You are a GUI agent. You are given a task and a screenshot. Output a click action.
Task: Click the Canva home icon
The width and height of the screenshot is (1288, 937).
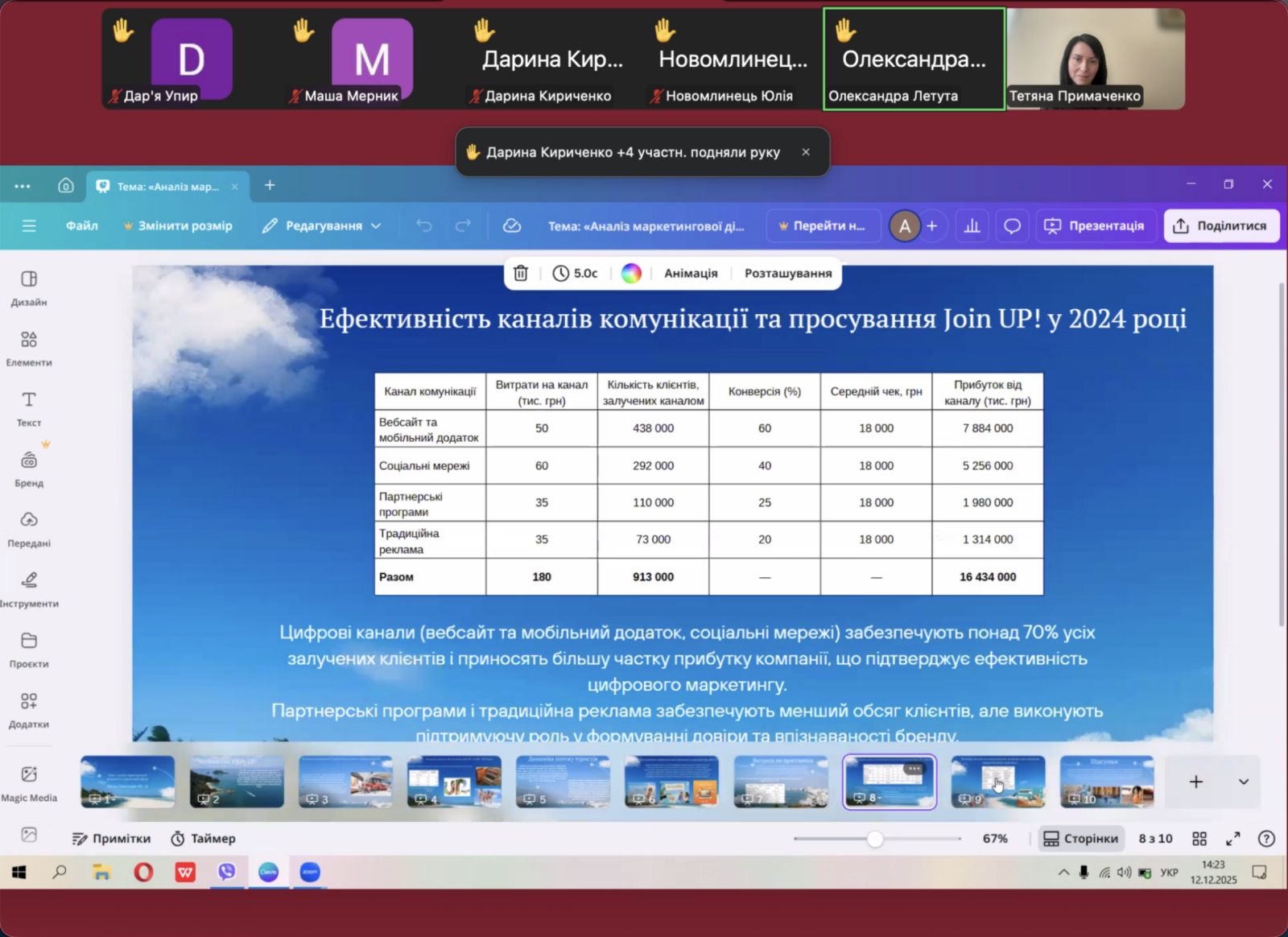pos(66,186)
